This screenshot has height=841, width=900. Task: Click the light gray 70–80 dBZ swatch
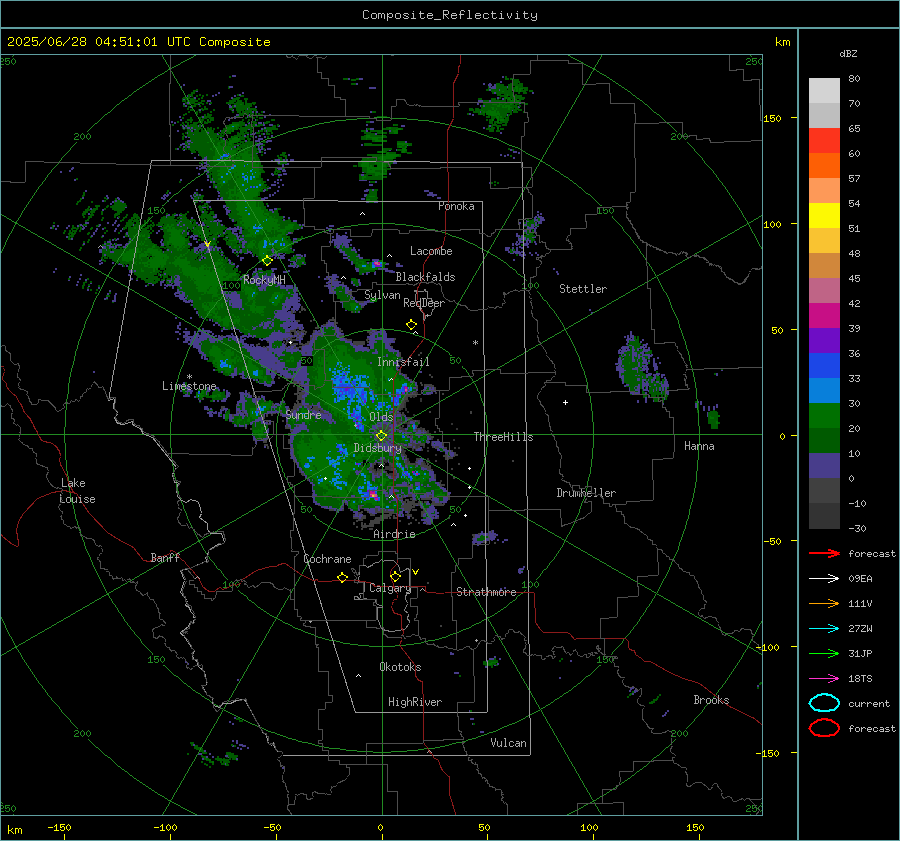[824, 90]
